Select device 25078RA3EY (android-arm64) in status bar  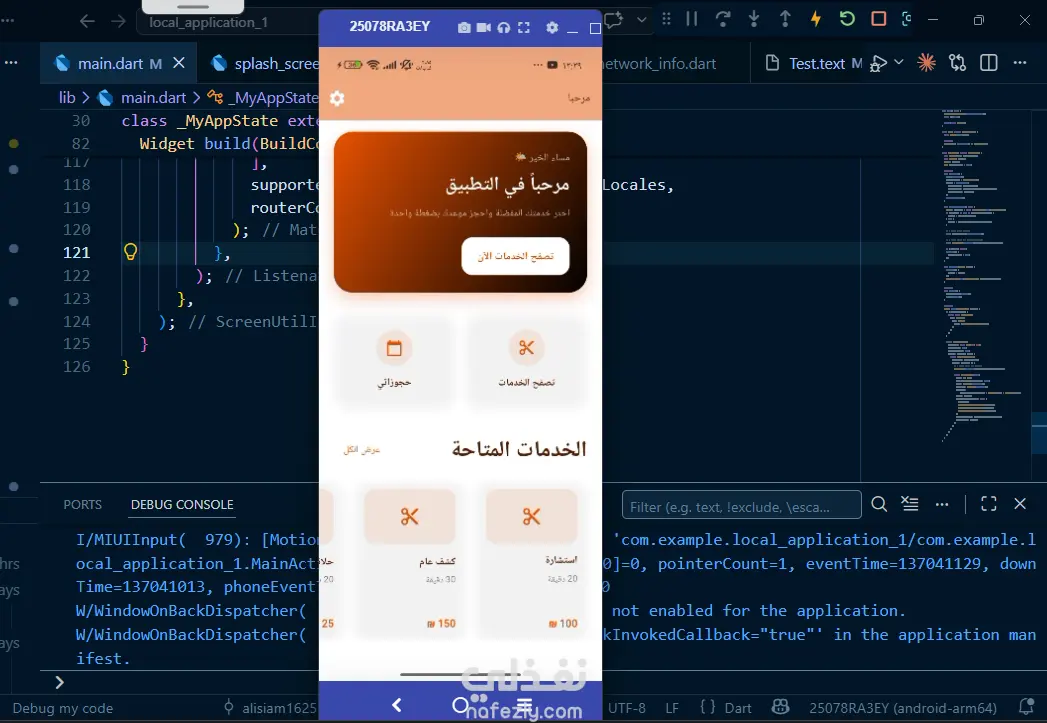(903, 708)
